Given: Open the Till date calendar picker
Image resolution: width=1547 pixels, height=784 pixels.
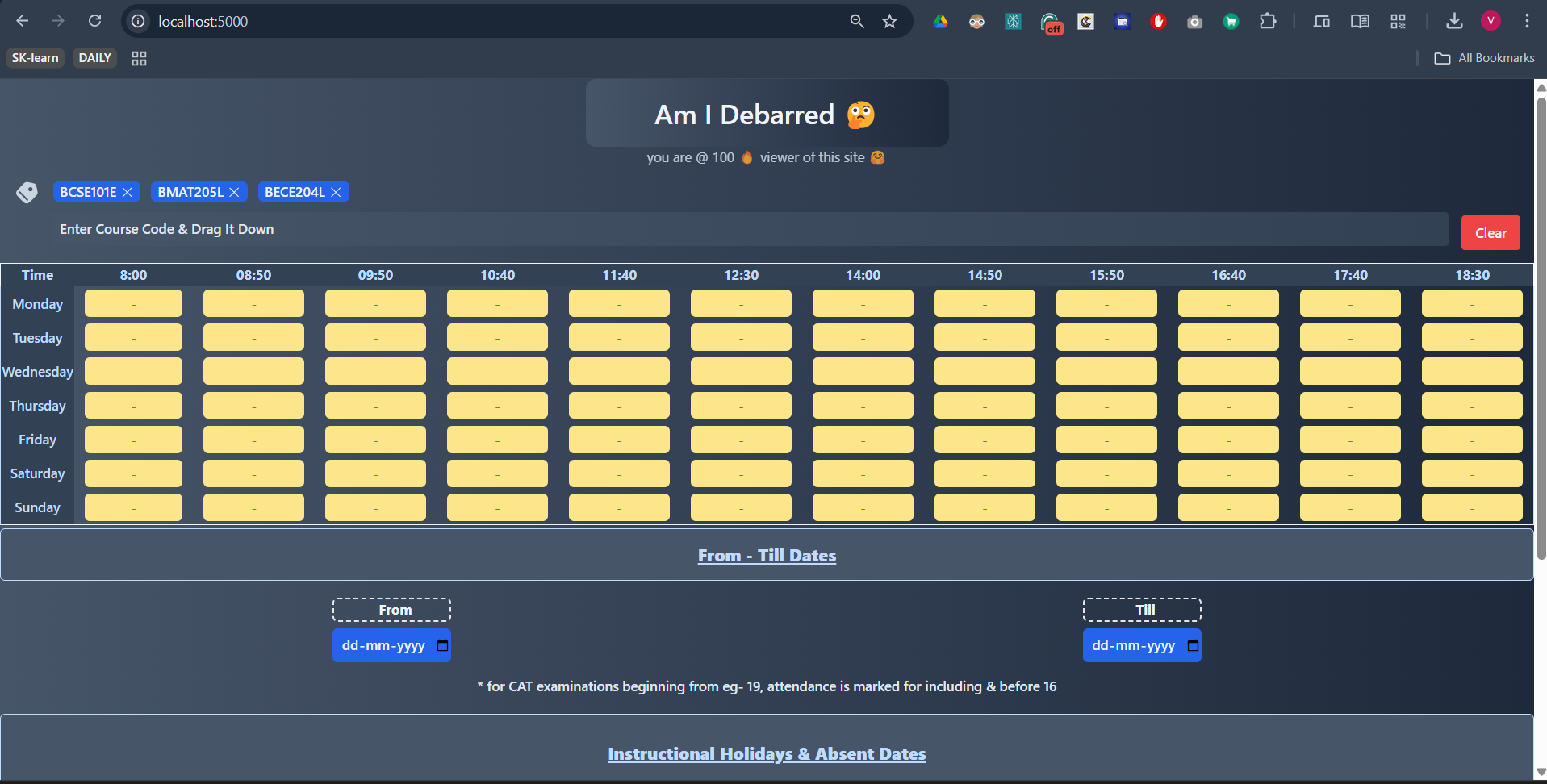Looking at the screenshot, I should point(1193,645).
